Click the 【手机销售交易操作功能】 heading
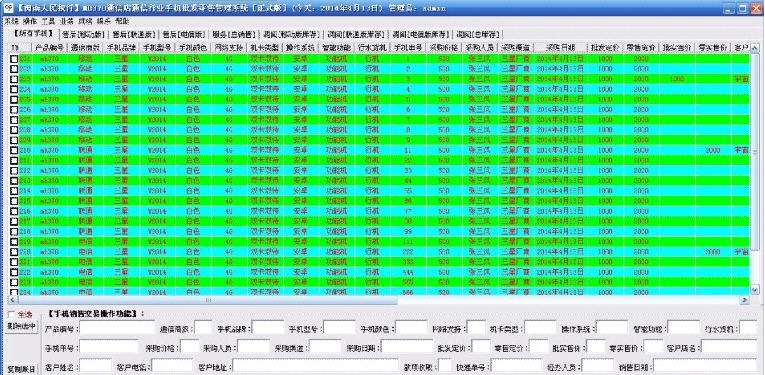Screen dimensions: 765x375 click(x=96, y=313)
